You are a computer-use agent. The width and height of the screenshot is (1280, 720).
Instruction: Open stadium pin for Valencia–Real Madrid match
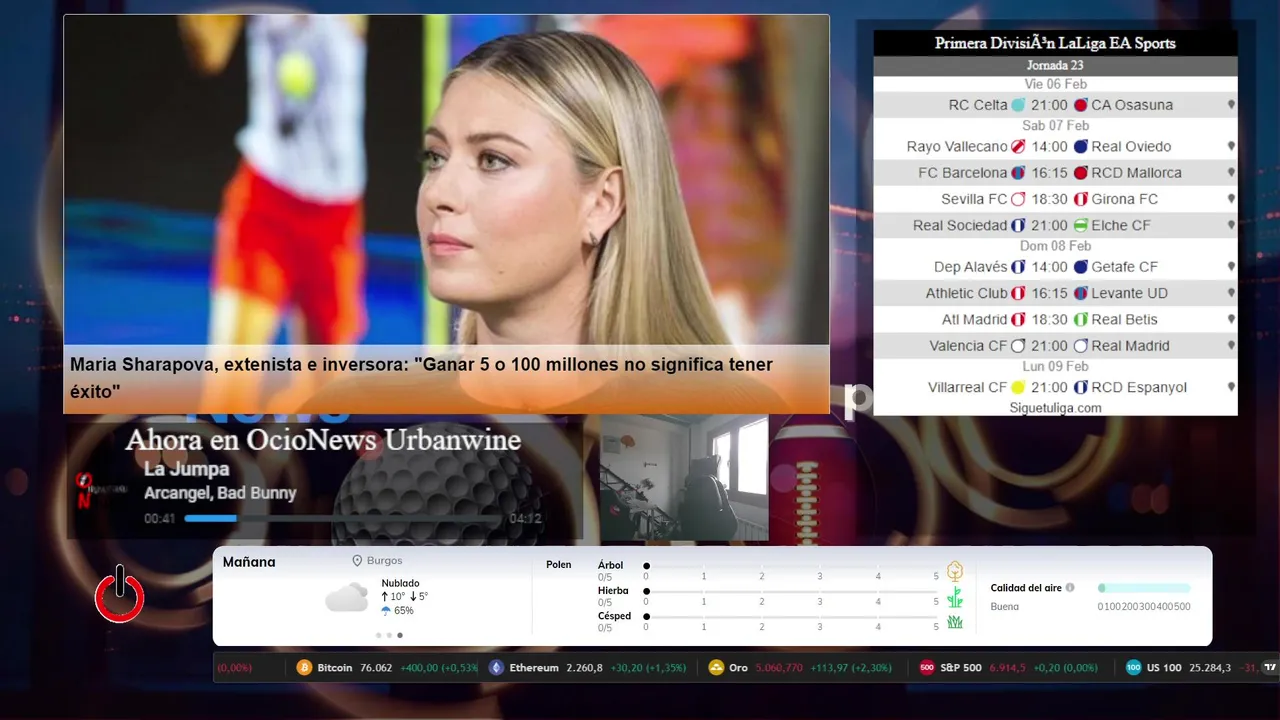click(x=1231, y=346)
